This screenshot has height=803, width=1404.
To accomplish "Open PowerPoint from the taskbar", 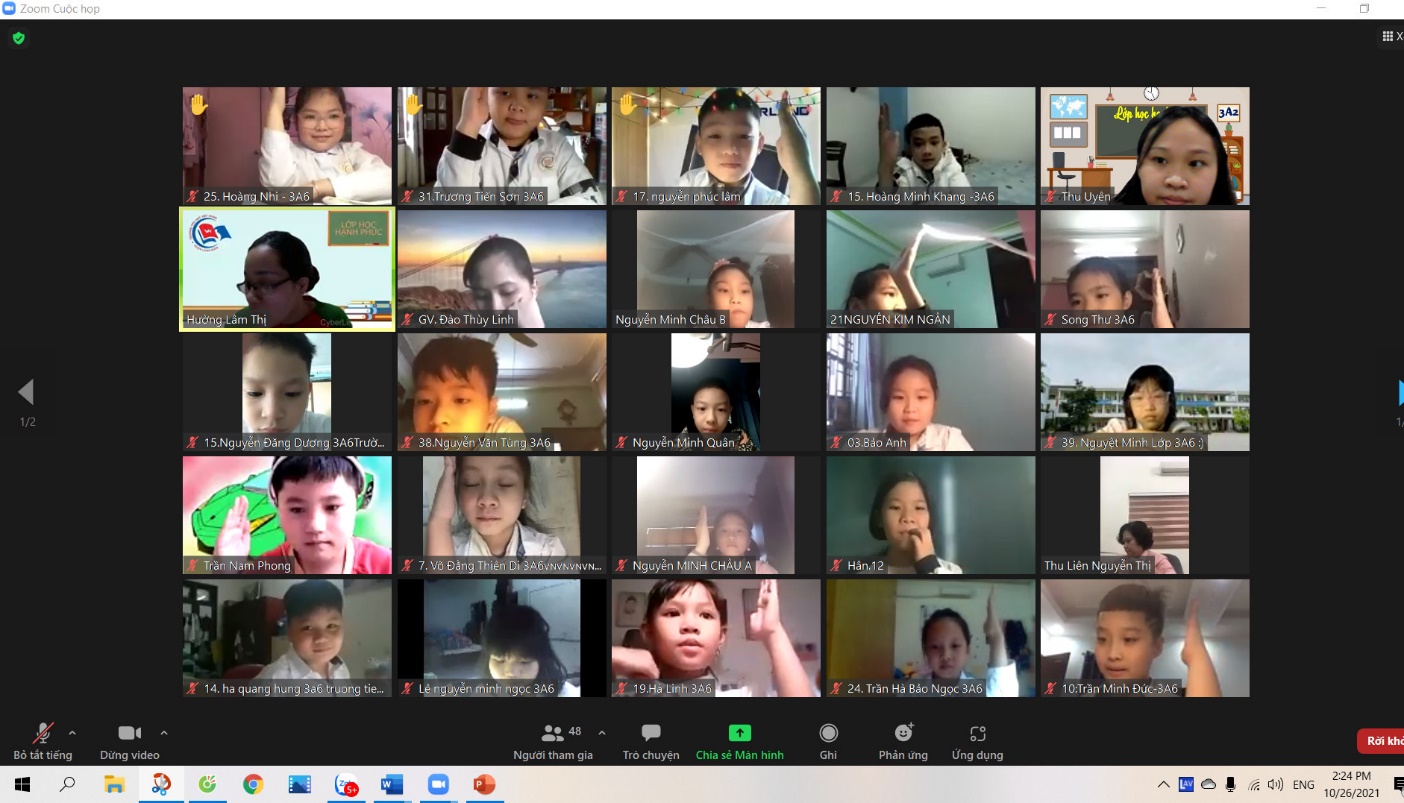I will [x=484, y=785].
